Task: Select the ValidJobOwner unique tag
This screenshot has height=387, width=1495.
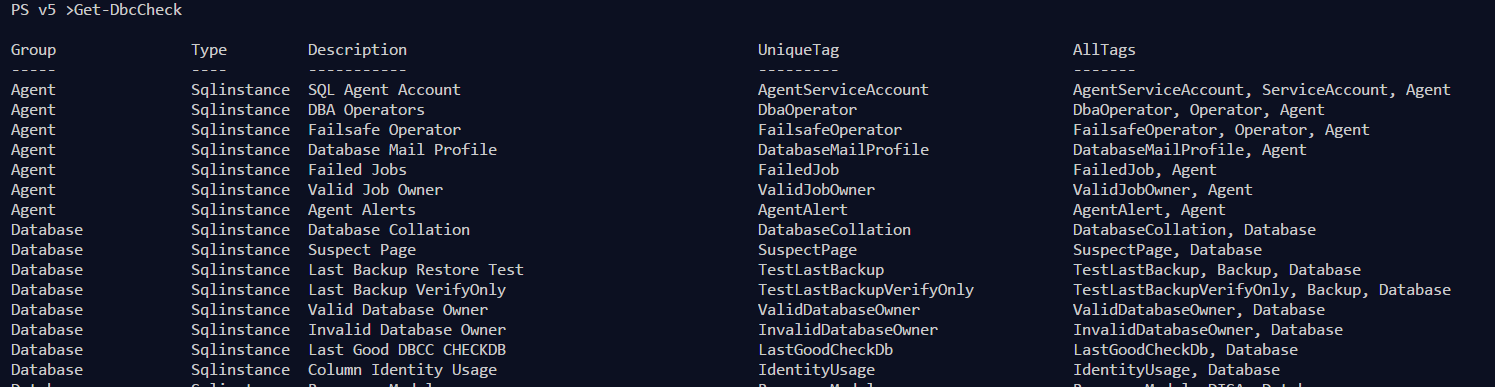Action: point(816,190)
